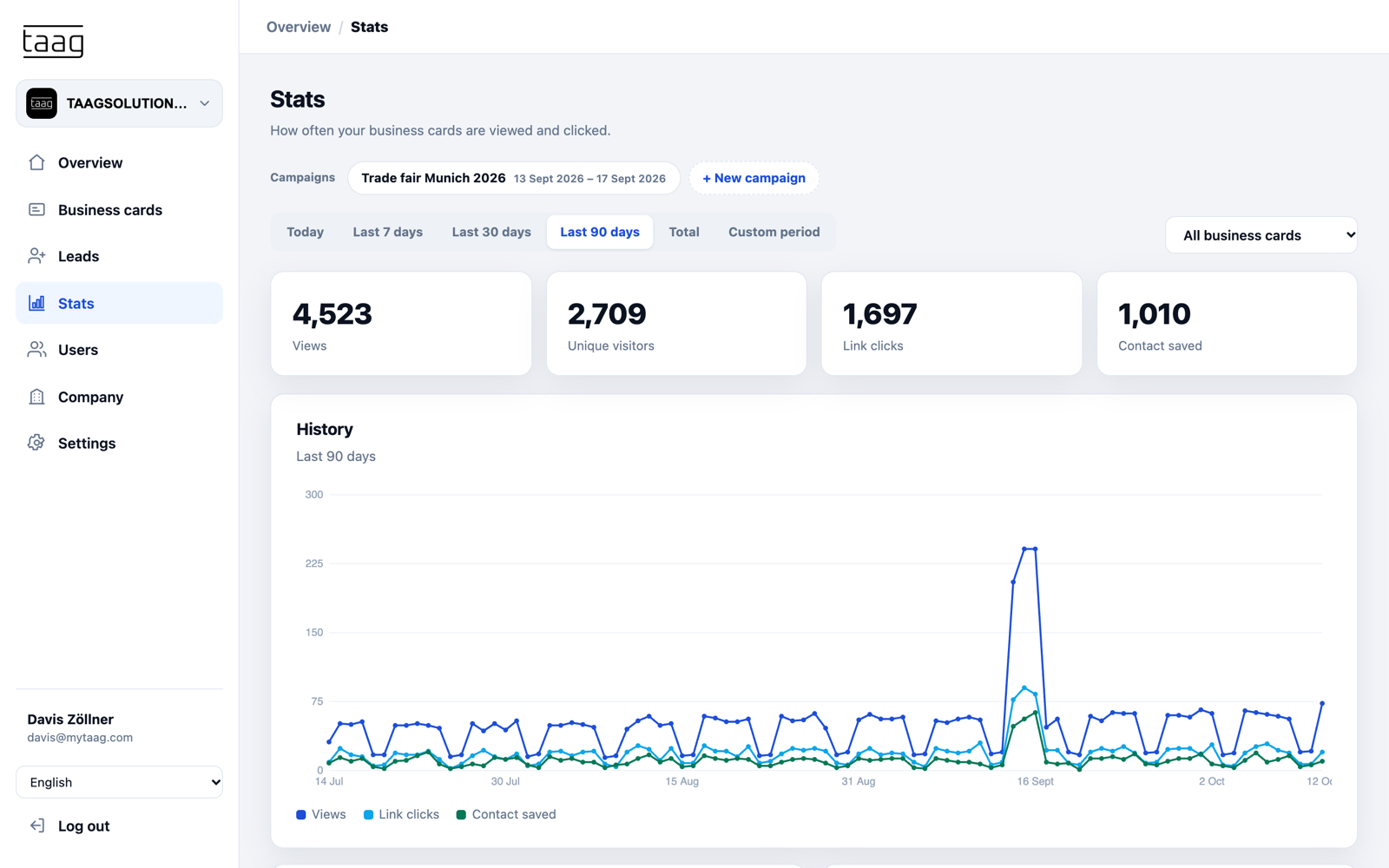
Task: Select Trade fair Munich 2026 campaign
Action: click(514, 178)
